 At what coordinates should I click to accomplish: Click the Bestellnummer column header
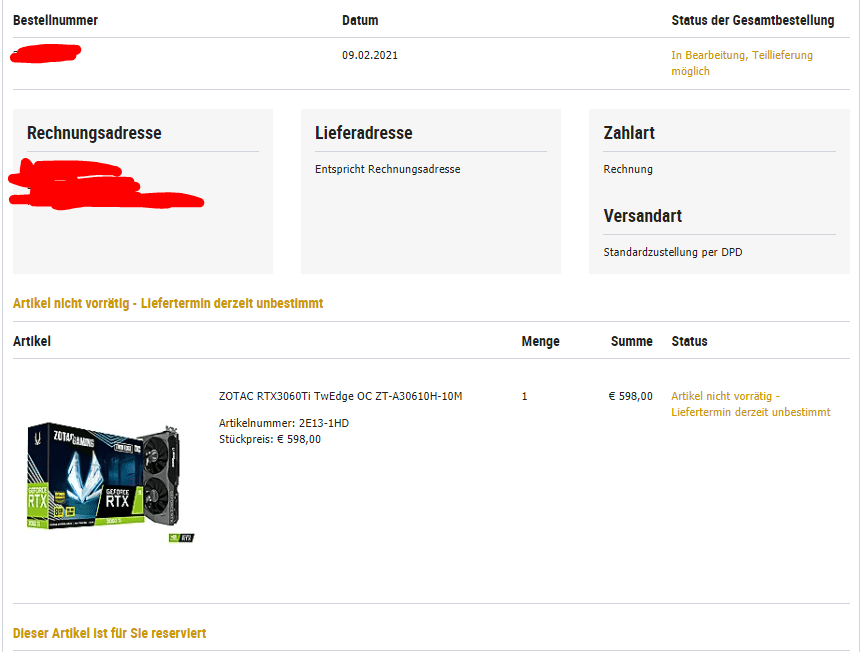click(x=55, y=20)
